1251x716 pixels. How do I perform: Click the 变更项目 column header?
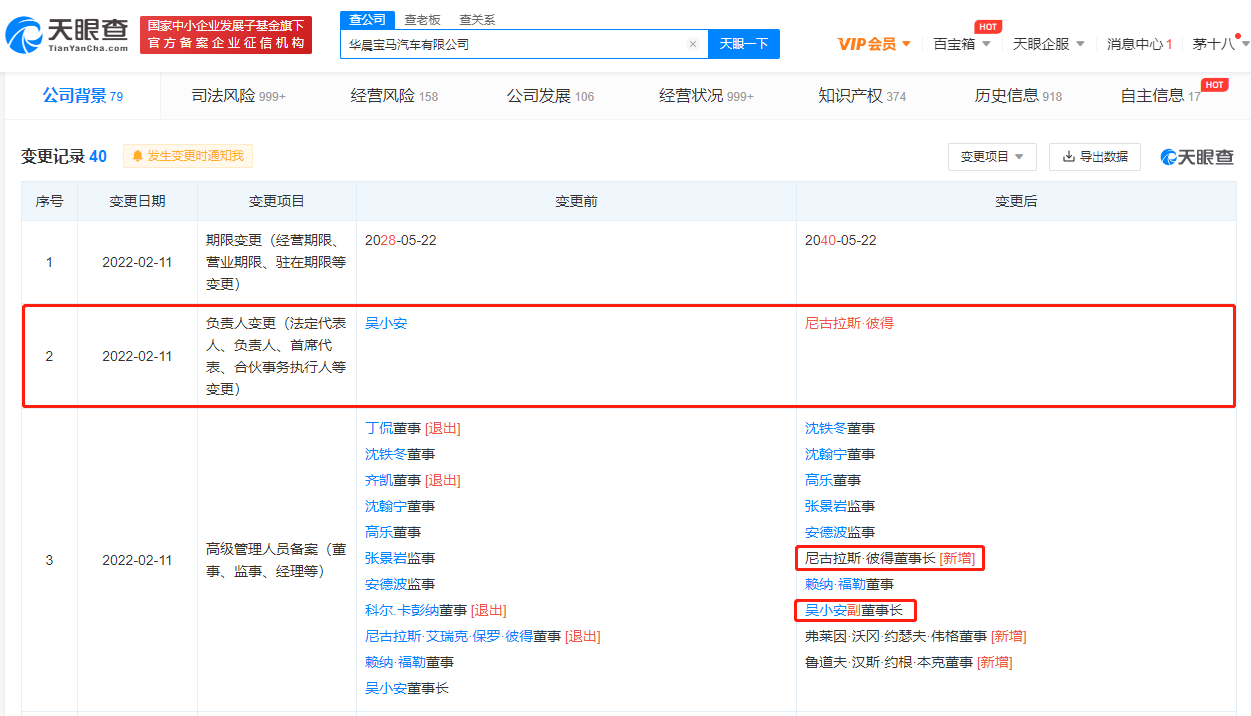[x=277, y=201]
